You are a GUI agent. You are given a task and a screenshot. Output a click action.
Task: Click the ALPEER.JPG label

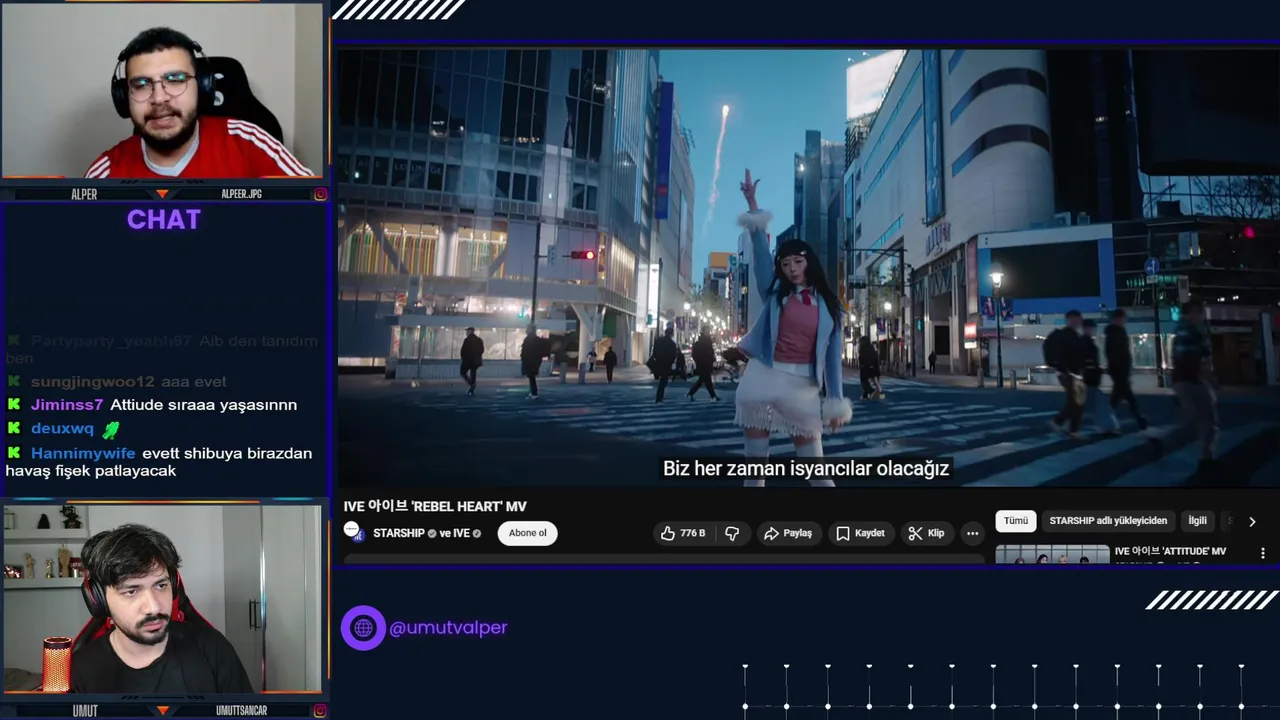tap(241, 194)
